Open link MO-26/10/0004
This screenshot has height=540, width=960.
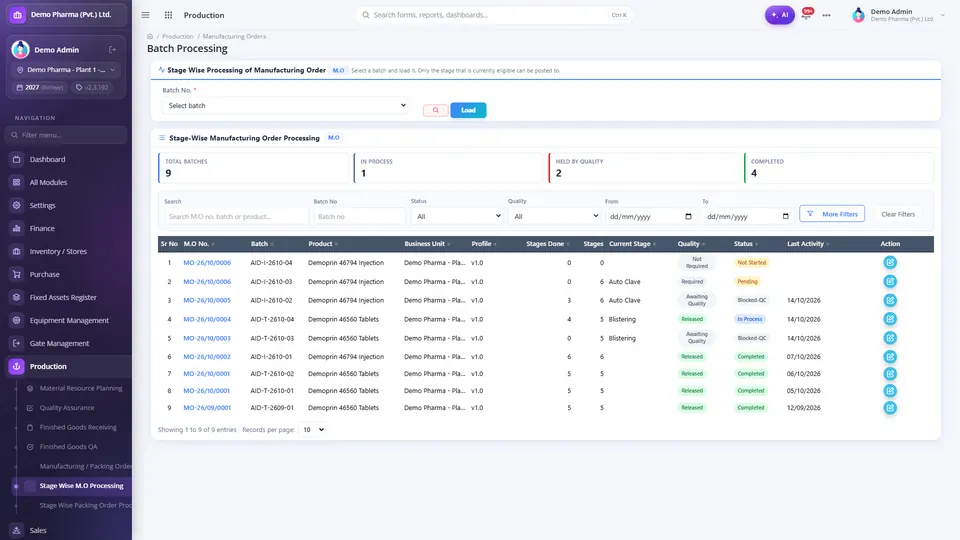tap(207, 320)
